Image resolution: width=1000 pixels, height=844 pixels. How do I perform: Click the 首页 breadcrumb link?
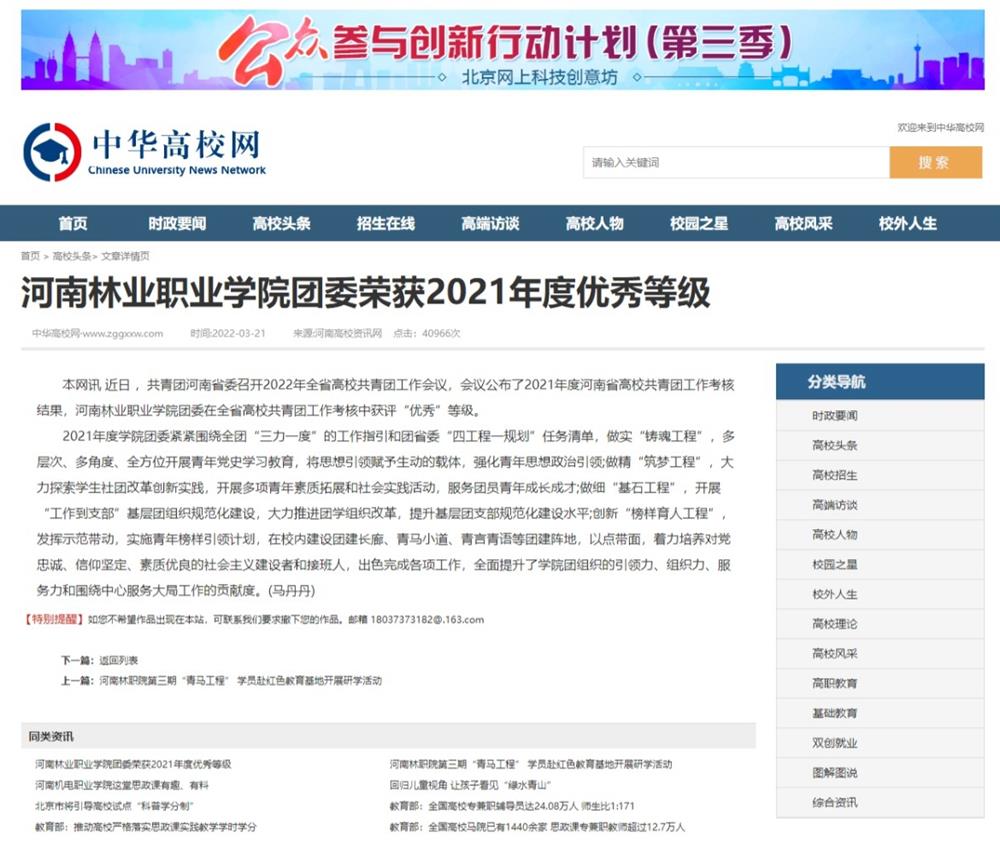click(x=30, y=256)
